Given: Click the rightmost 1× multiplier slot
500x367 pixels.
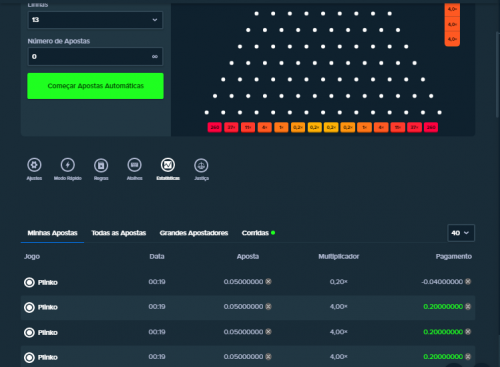Looking at the screenshot, I should click(364, 127).
